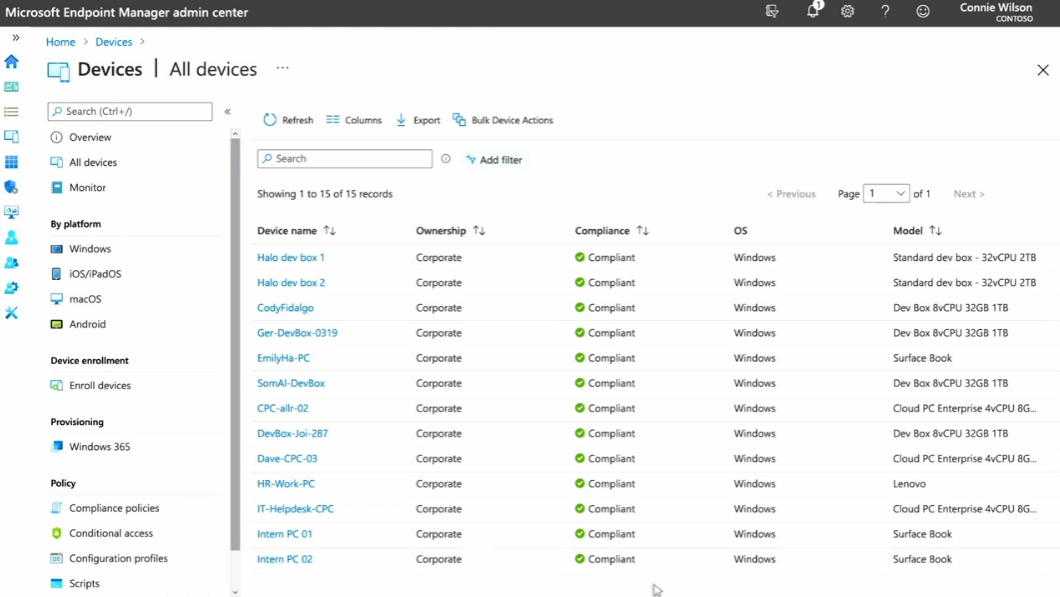Select Windows 365 under Provisioning

pos(99,447)
